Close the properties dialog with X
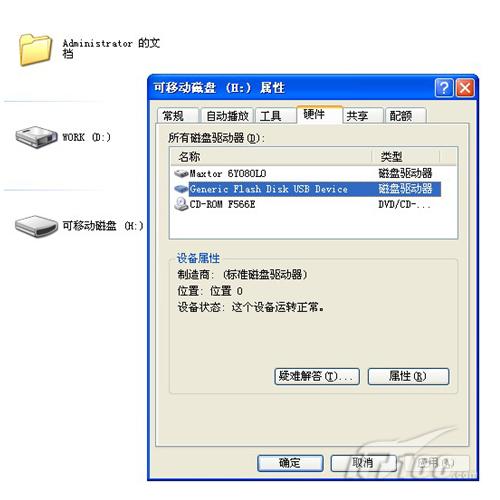 (x=465, y=88)
